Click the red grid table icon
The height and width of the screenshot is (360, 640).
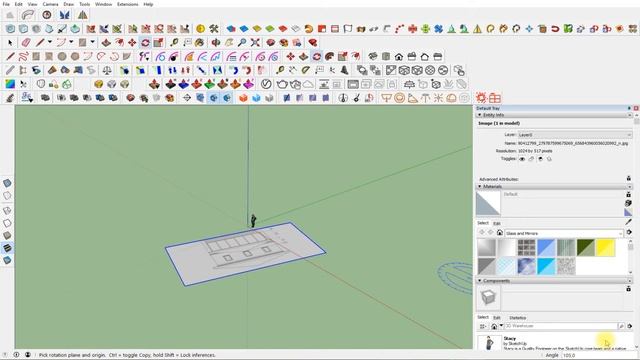click(495, 98)
